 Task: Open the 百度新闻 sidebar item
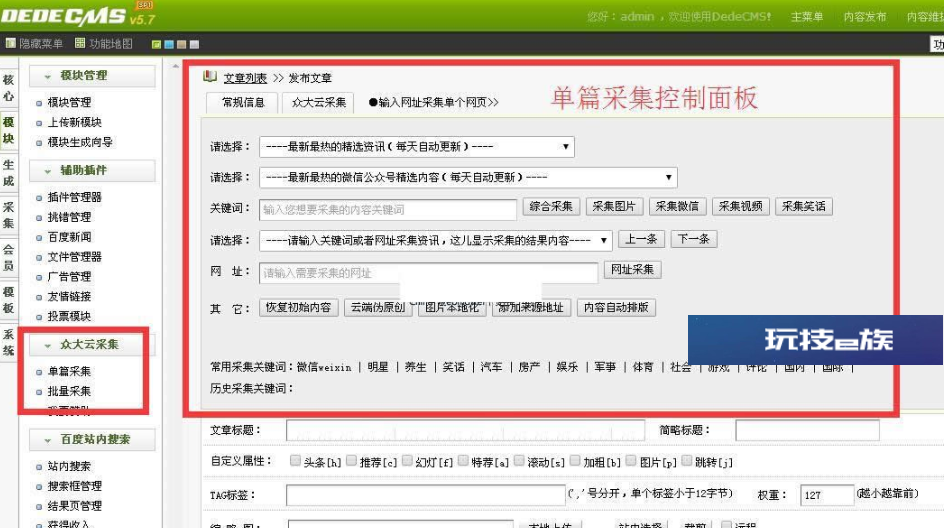coord(69,237)
